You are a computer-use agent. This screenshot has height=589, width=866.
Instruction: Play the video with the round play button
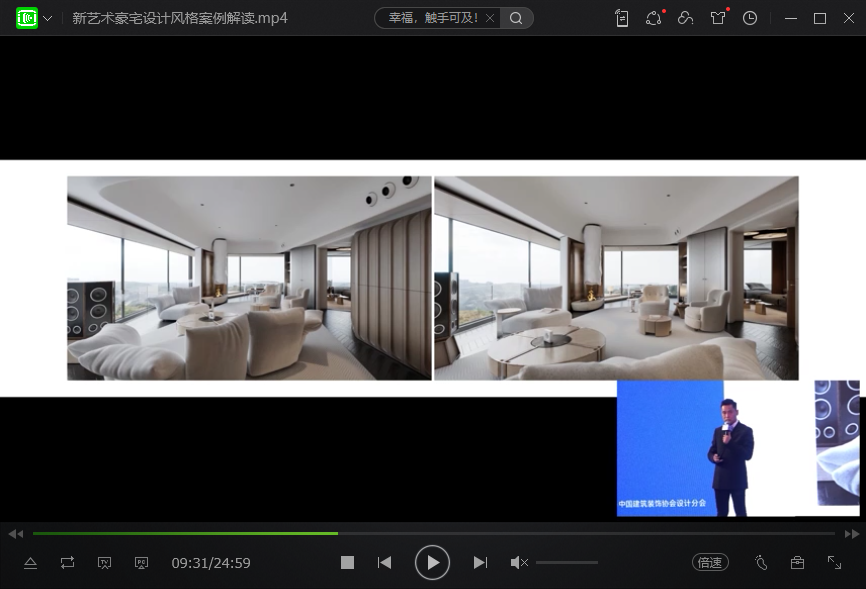[x=432, y=562]
